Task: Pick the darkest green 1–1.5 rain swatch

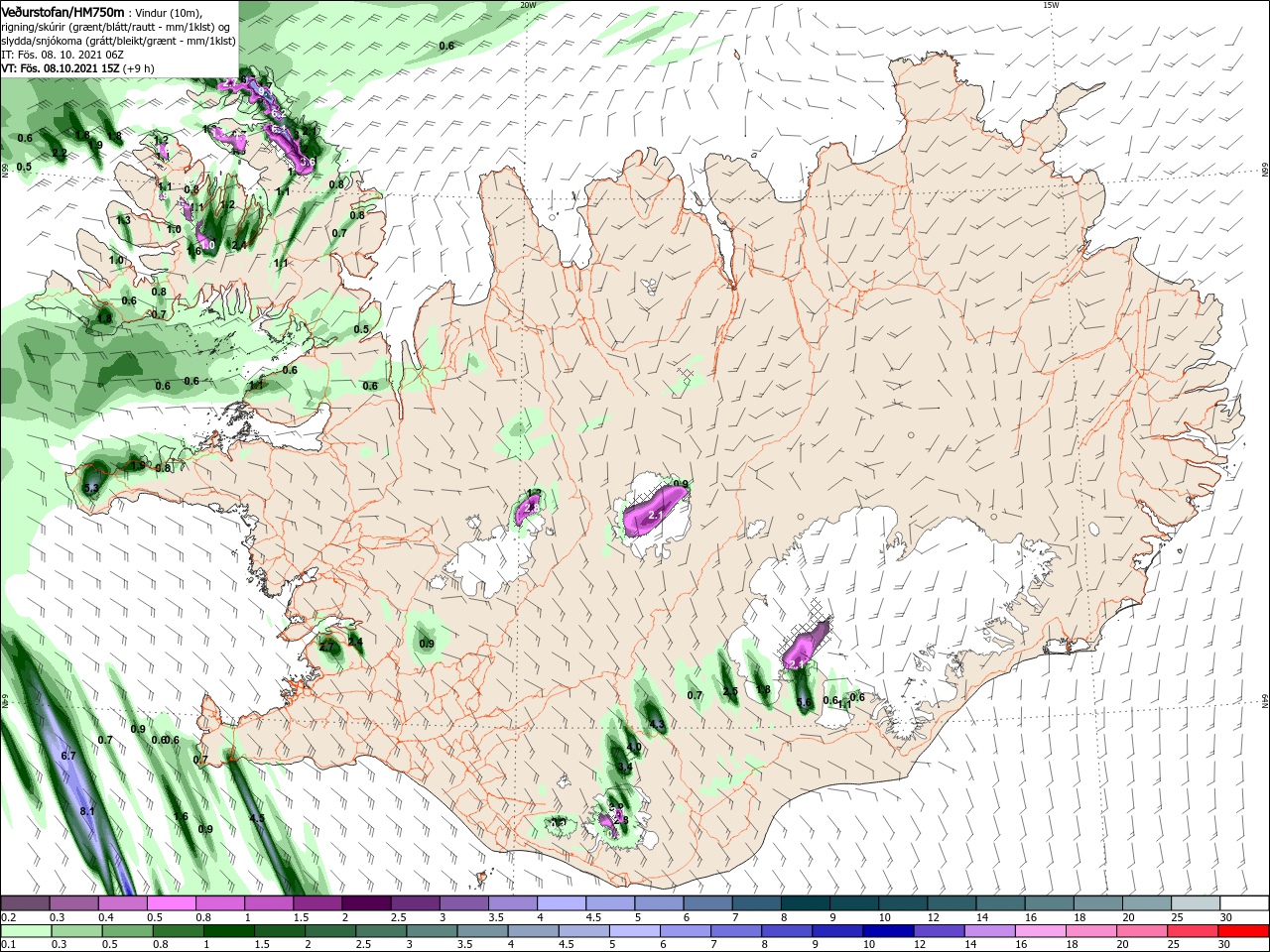Action: (x=228, y=931)
